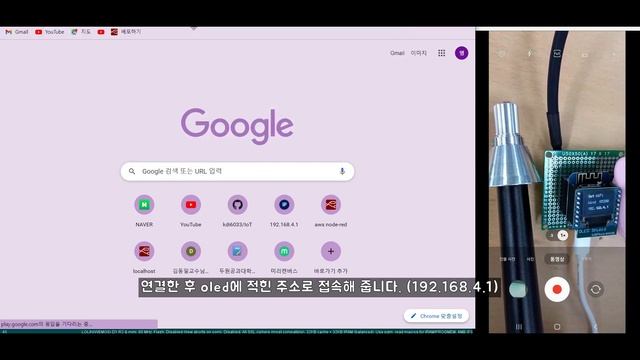Open the localhost shortcut tile
The width and height of the screenshot is (640, 360).
point(144,257)
